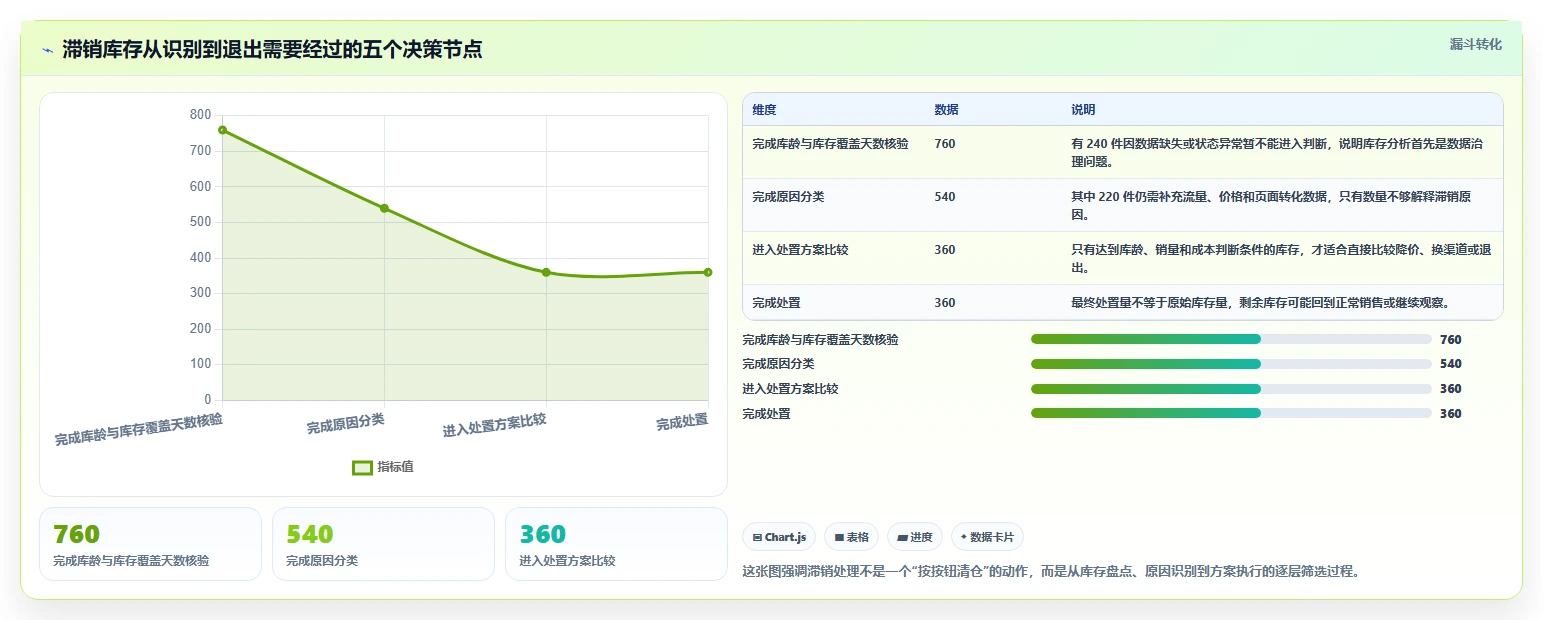Click the 360 stat card for 进入处置方案比较
The height and width of the screenshot is (620, 1543).
coord(616,544)
